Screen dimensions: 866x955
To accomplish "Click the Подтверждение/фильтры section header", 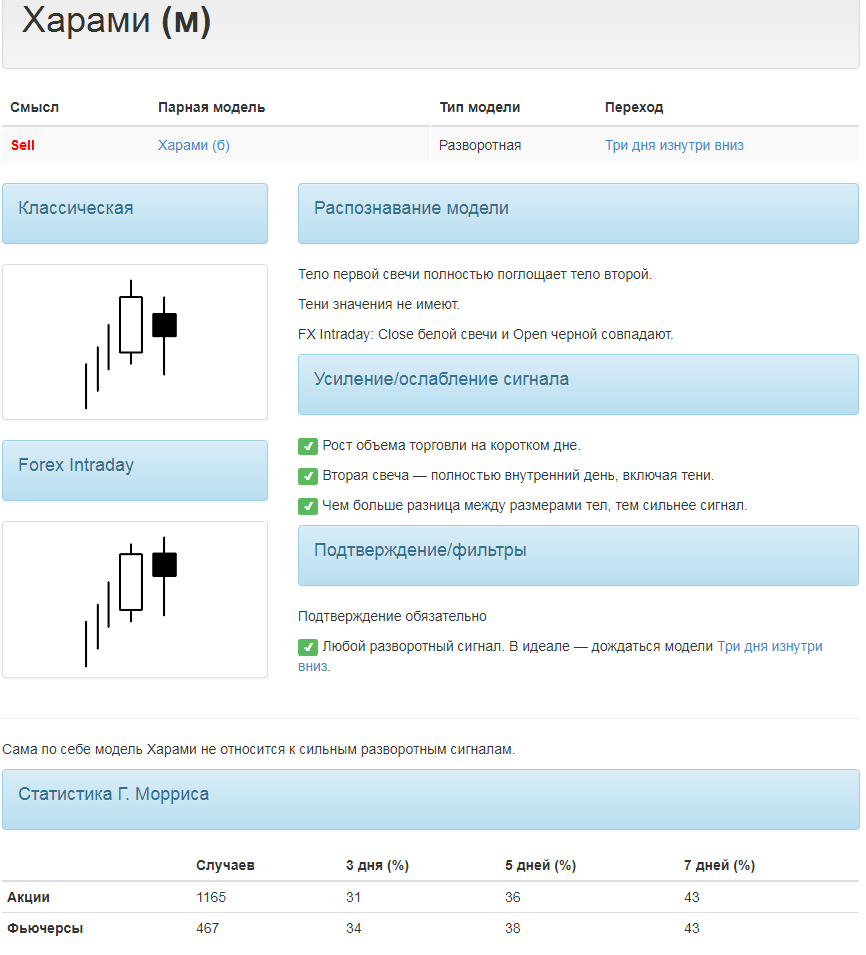I will pyautogui.click(x=579, y=556).
